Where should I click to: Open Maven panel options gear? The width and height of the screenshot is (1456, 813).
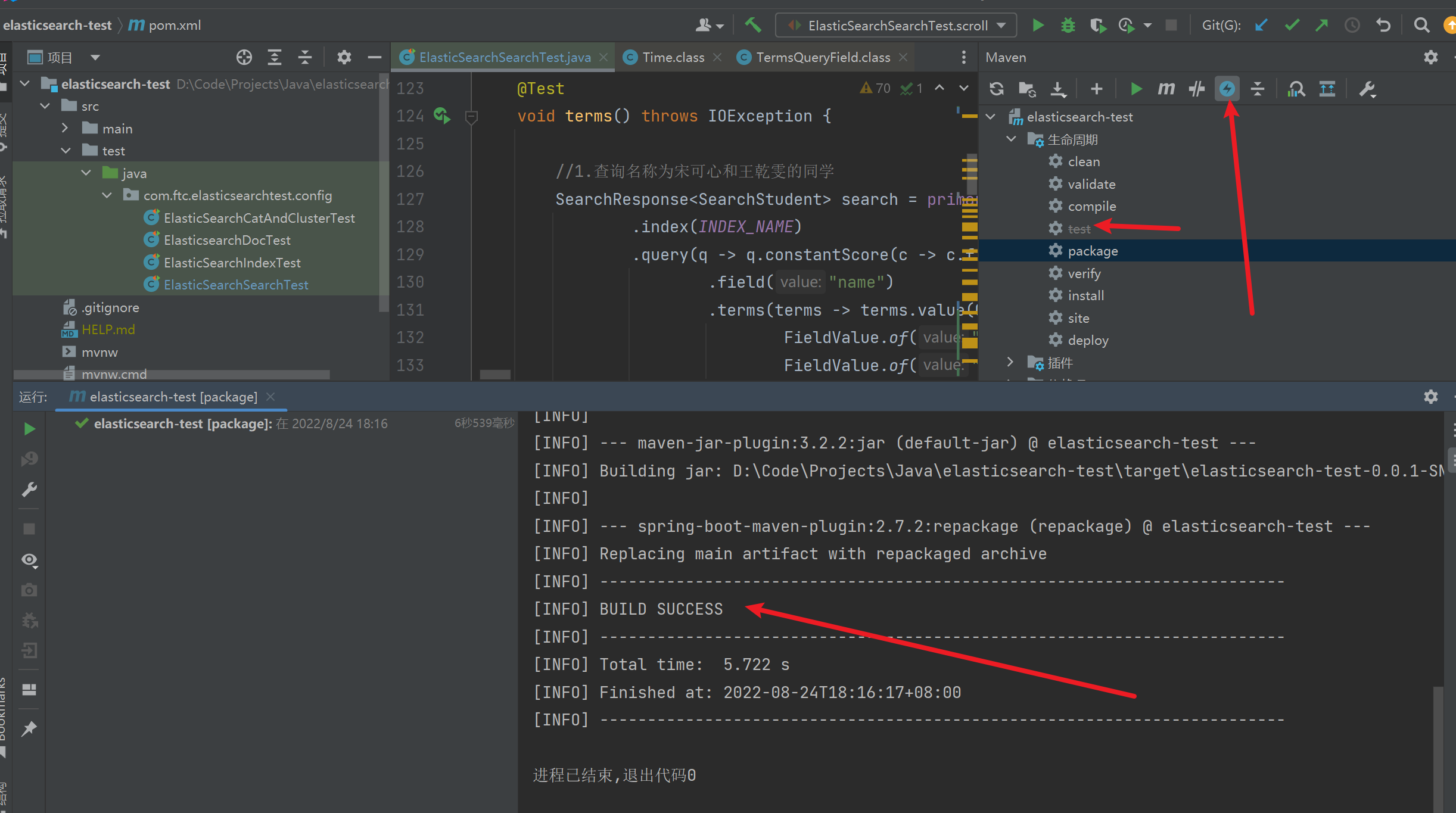click(x=1430, y=57)
